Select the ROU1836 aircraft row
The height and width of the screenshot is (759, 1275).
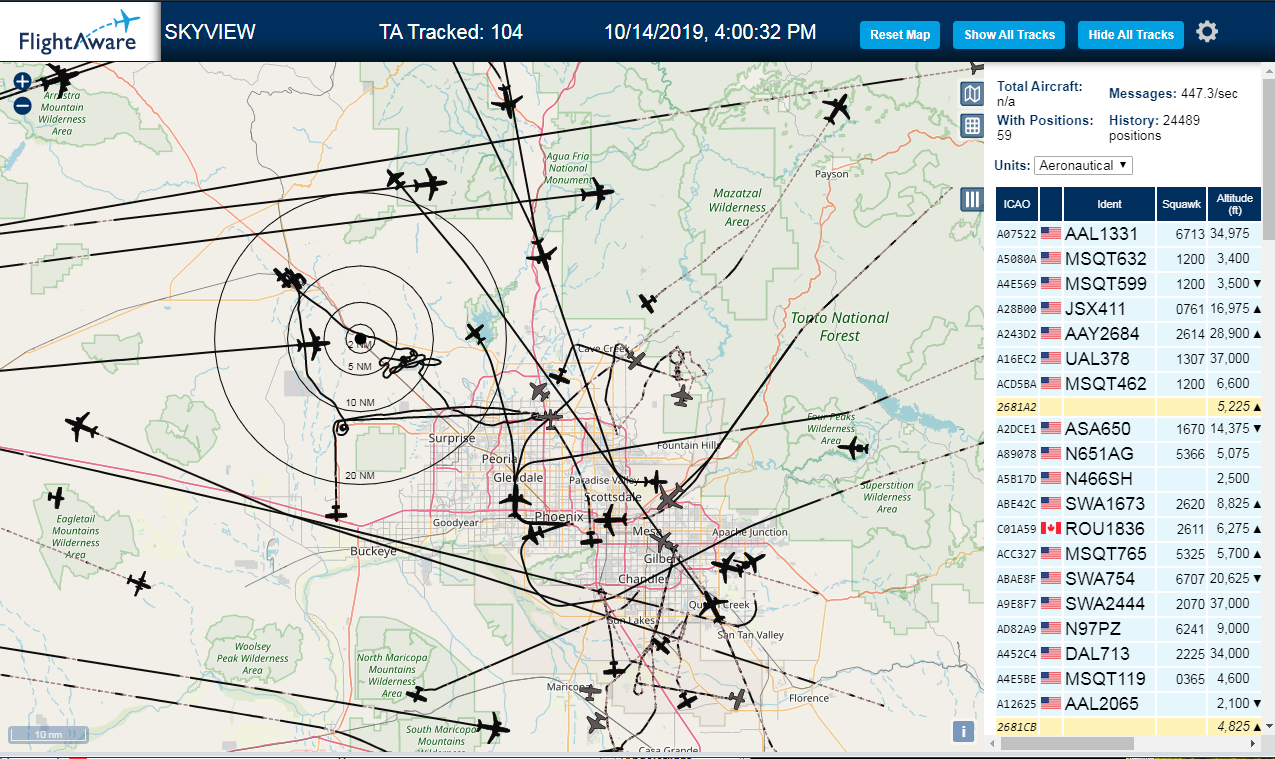pyautogui.click(x=1129, y=528)
